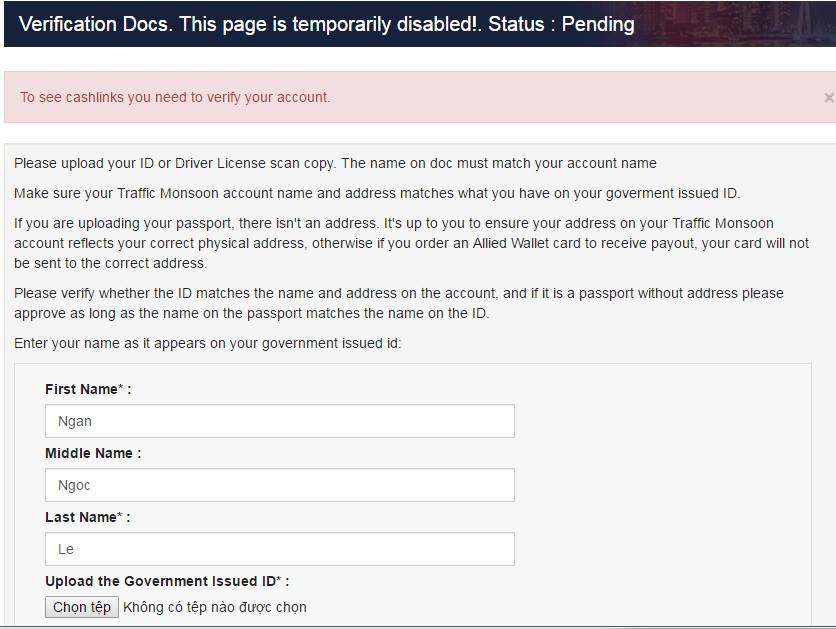Click the 'Không có tệp nào được chọn' label
The image size is (836, 629).
[x=215, y=607]
